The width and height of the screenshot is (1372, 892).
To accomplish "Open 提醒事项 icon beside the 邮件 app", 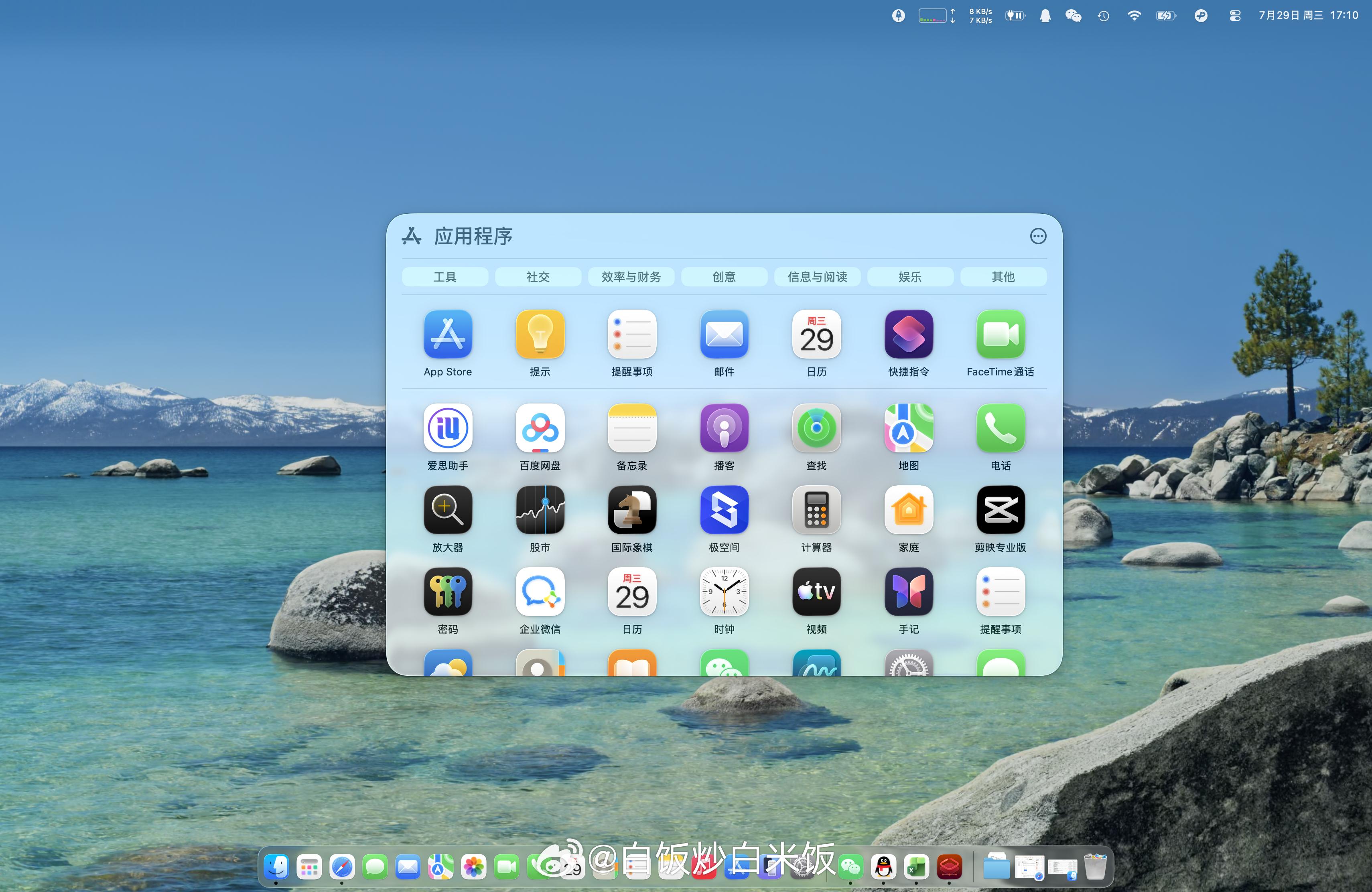I will 632,334.
